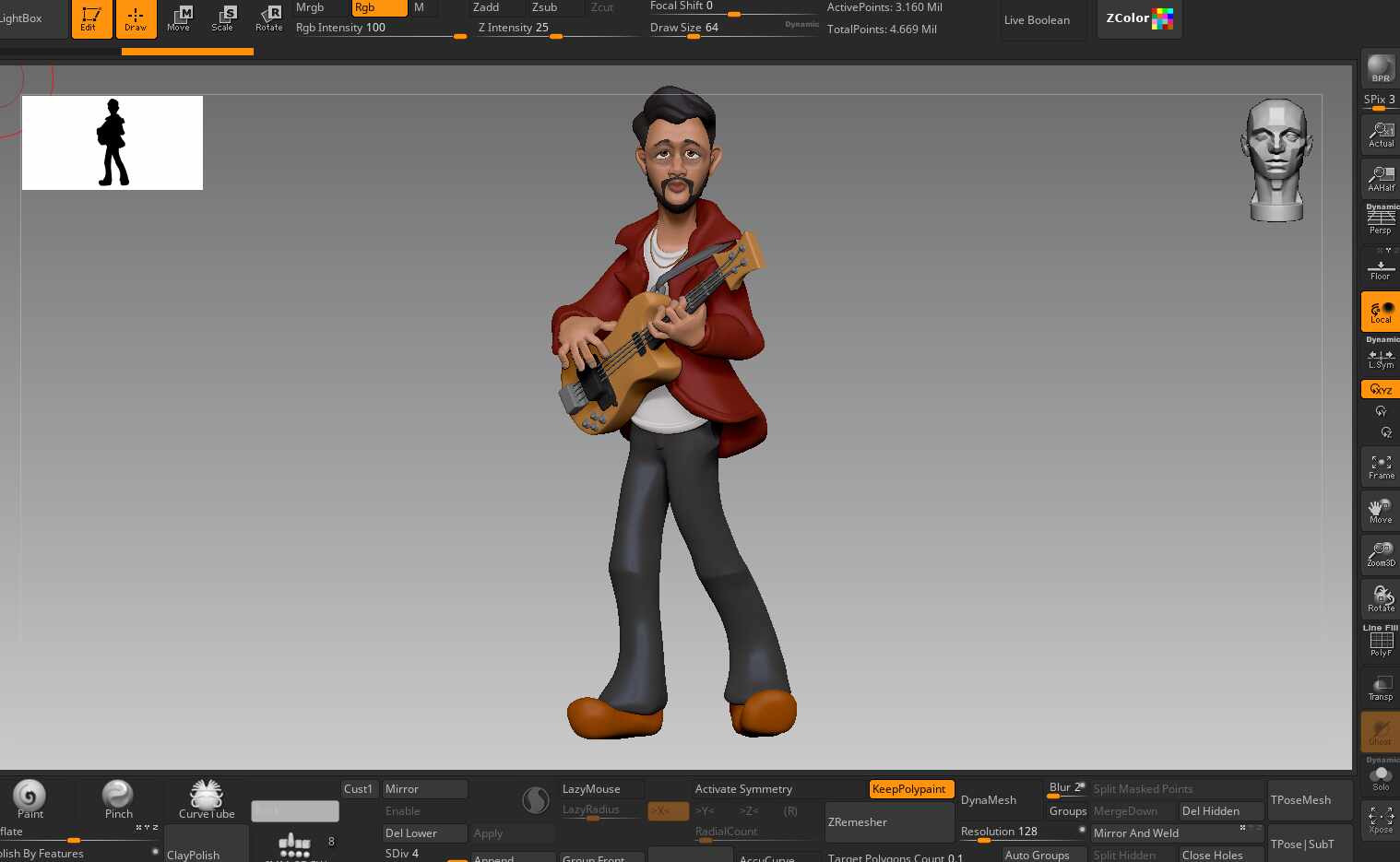This screenshot has width=1400, height=862.
Task: Click the BPR render icon
Action: point(1381,69)
